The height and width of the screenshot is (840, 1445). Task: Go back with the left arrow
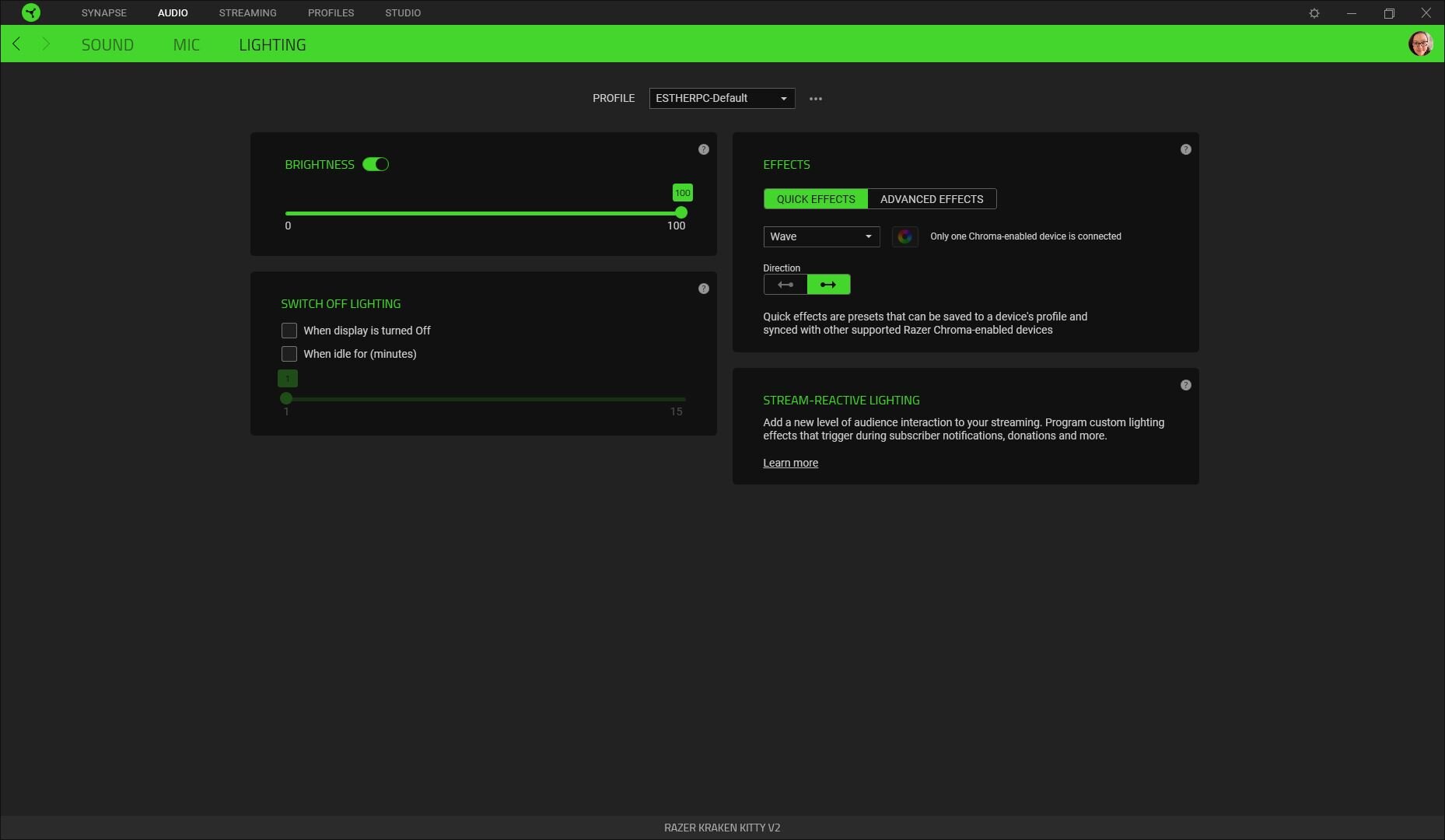tap(16, 44)
